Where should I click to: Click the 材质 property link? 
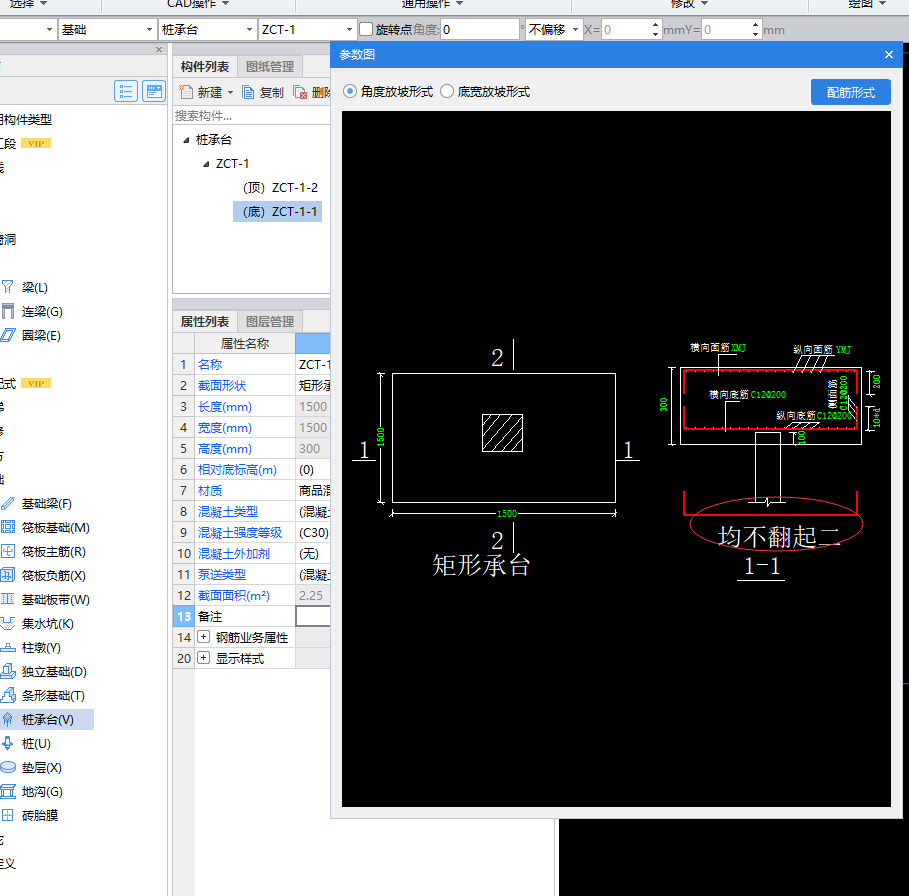coord(210,490)
